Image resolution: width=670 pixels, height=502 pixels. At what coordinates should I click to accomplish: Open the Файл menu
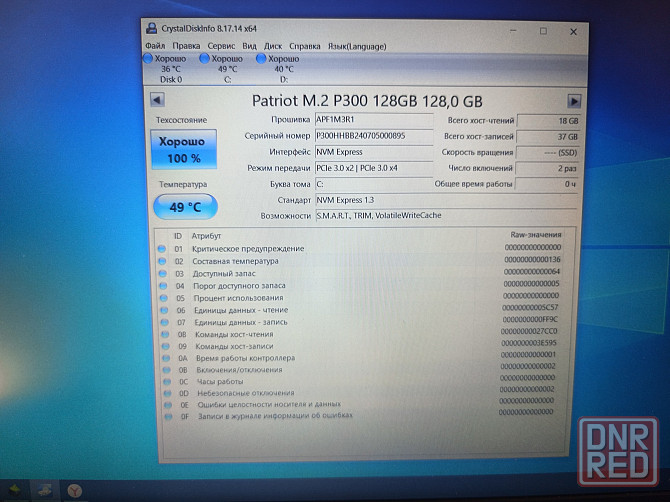(155, 46)
